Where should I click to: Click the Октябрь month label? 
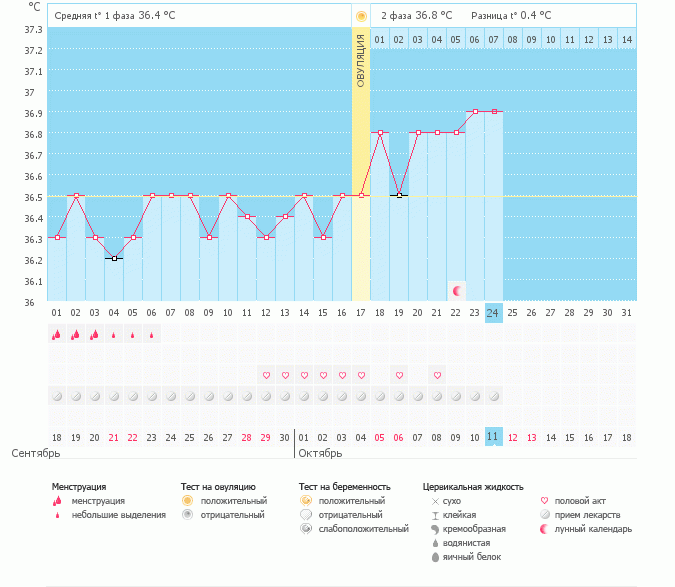pyautogui.click(x=320, y=453)
